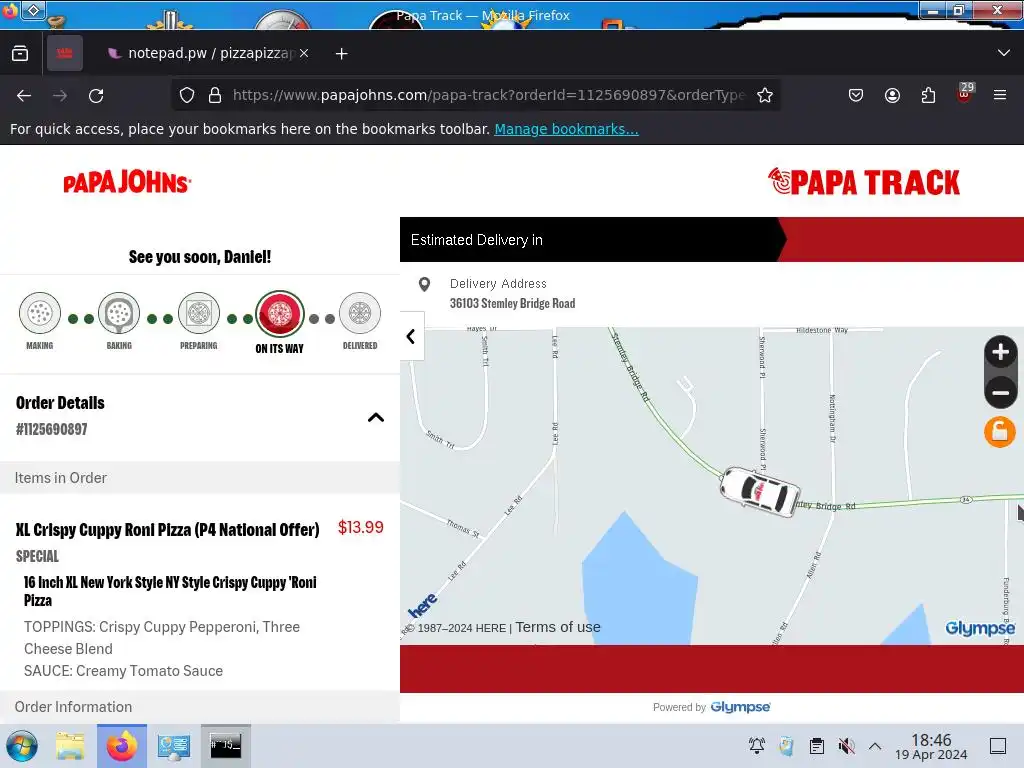
Task: Open the Terms of use link
Action: 558,627
